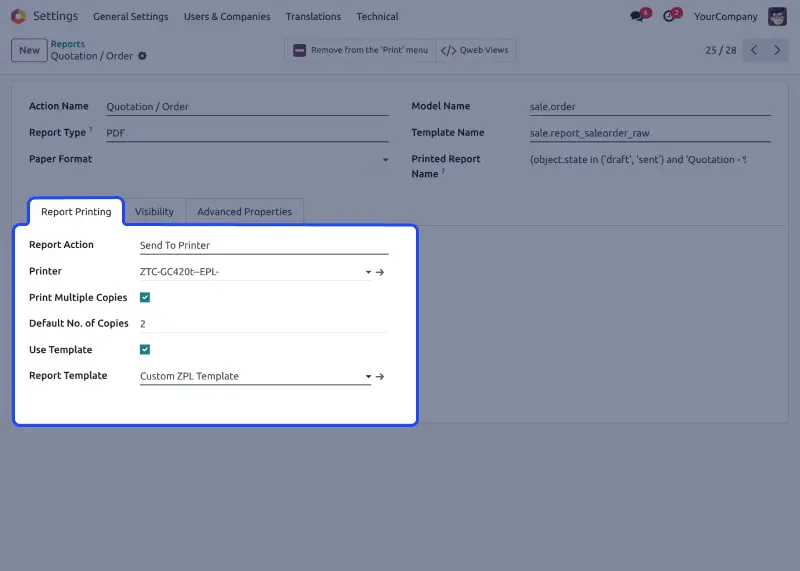The image size is (800, 571).
Task: Toggle the Print Multiple Copies checkbox
Action: 145,297
